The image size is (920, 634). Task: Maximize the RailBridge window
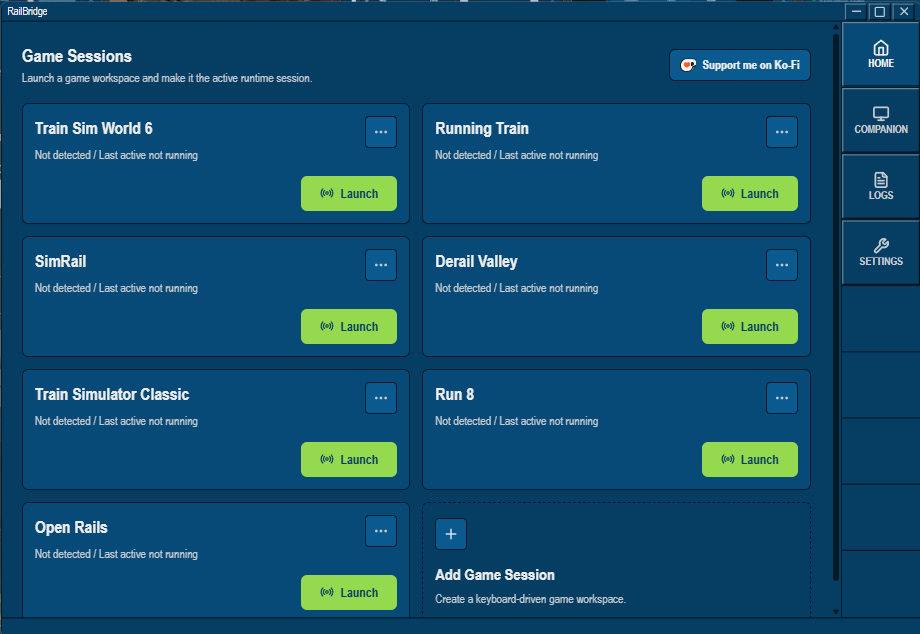click(880, 11)
